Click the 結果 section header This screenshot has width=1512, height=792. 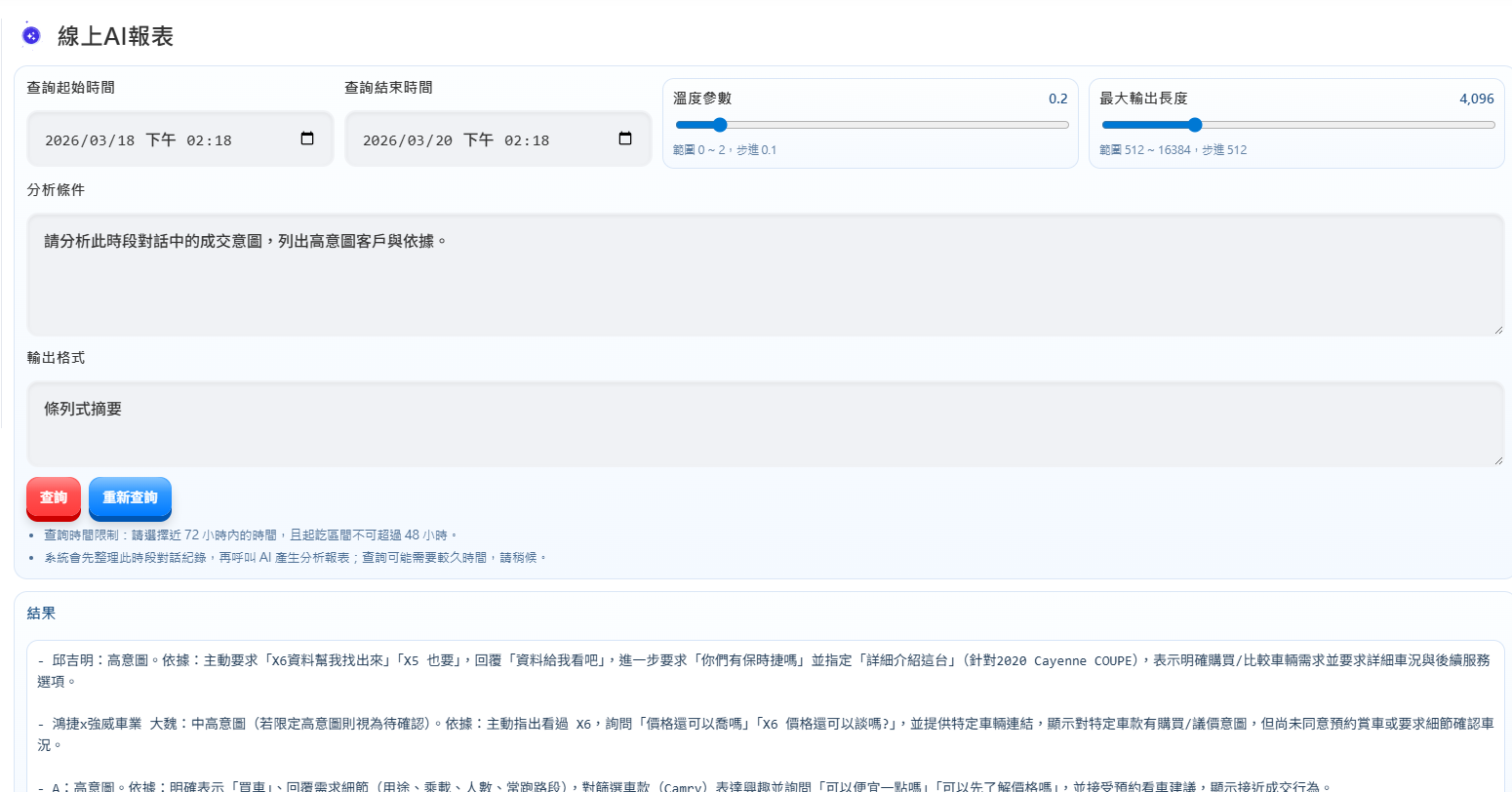coord(39,613)
